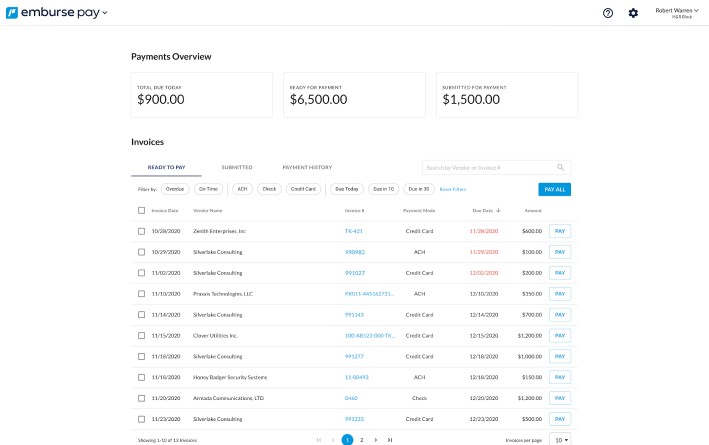Toggle the Due in 10 filter chip
709x445 pixels.
384,189
